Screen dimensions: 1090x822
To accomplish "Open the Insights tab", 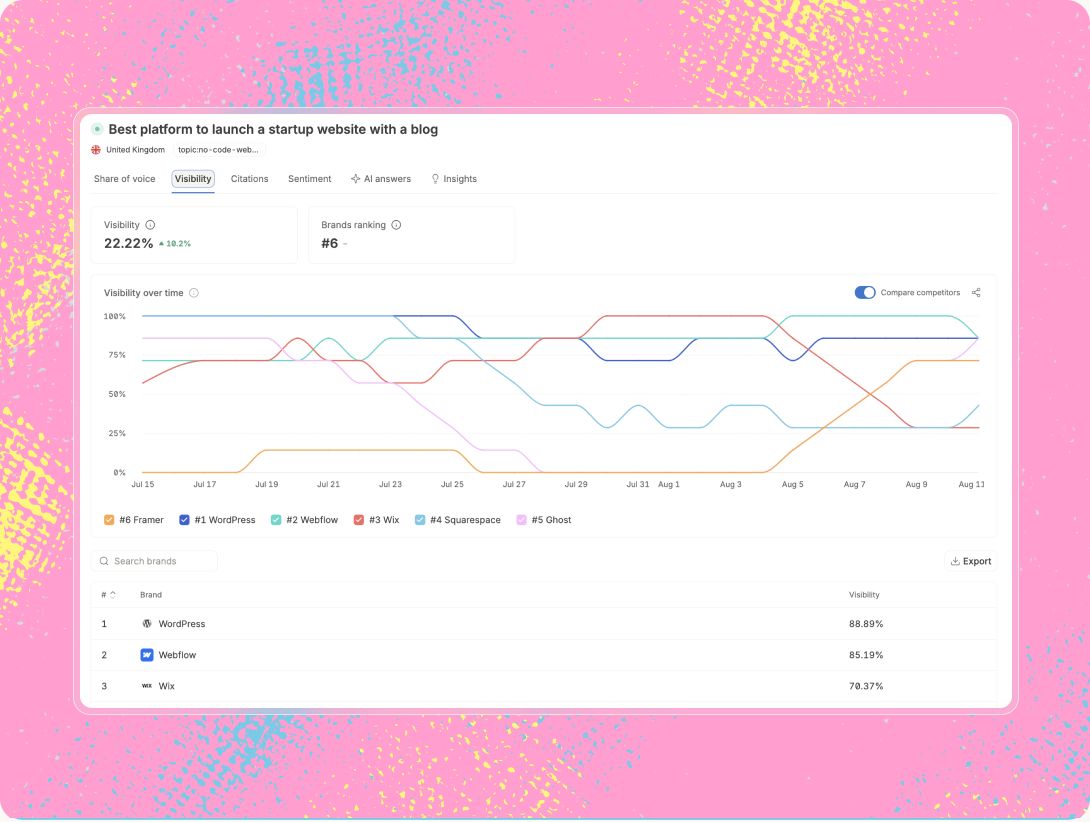I will point(454,179).
